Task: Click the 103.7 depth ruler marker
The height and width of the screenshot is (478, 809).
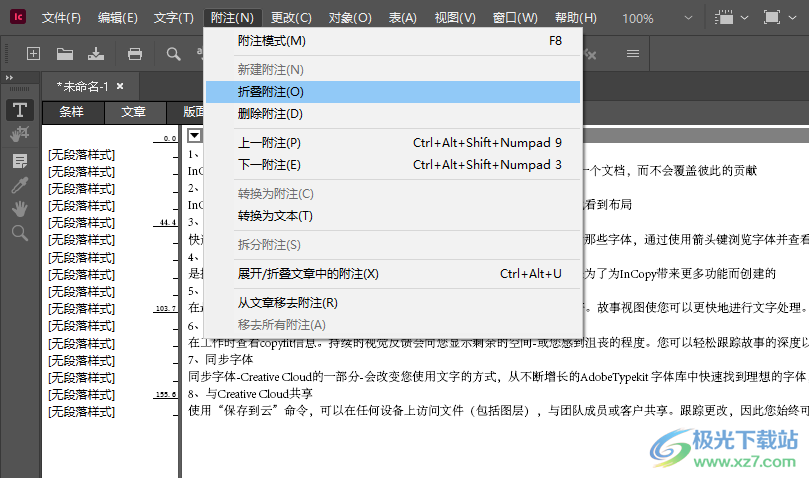Action: [x=166, y=309]
